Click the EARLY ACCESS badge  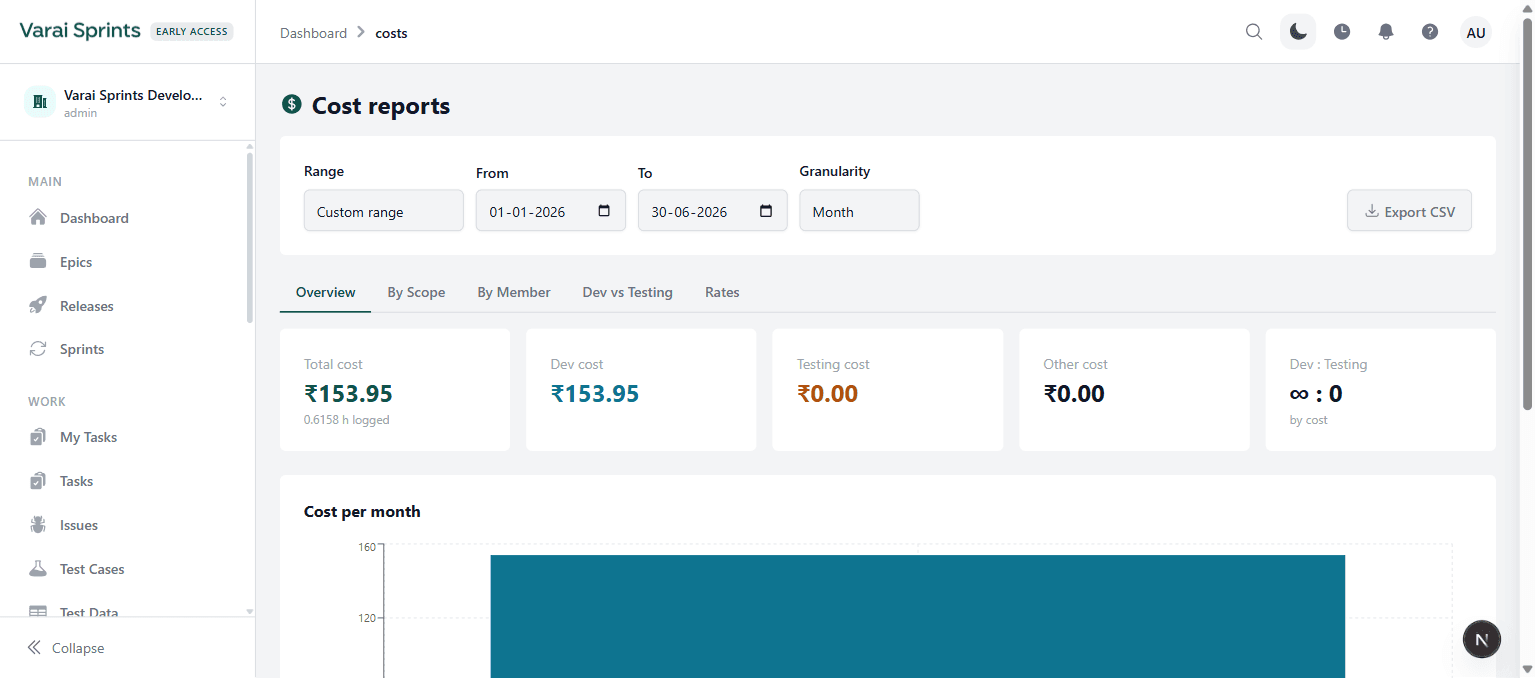(x=192, y=32)
